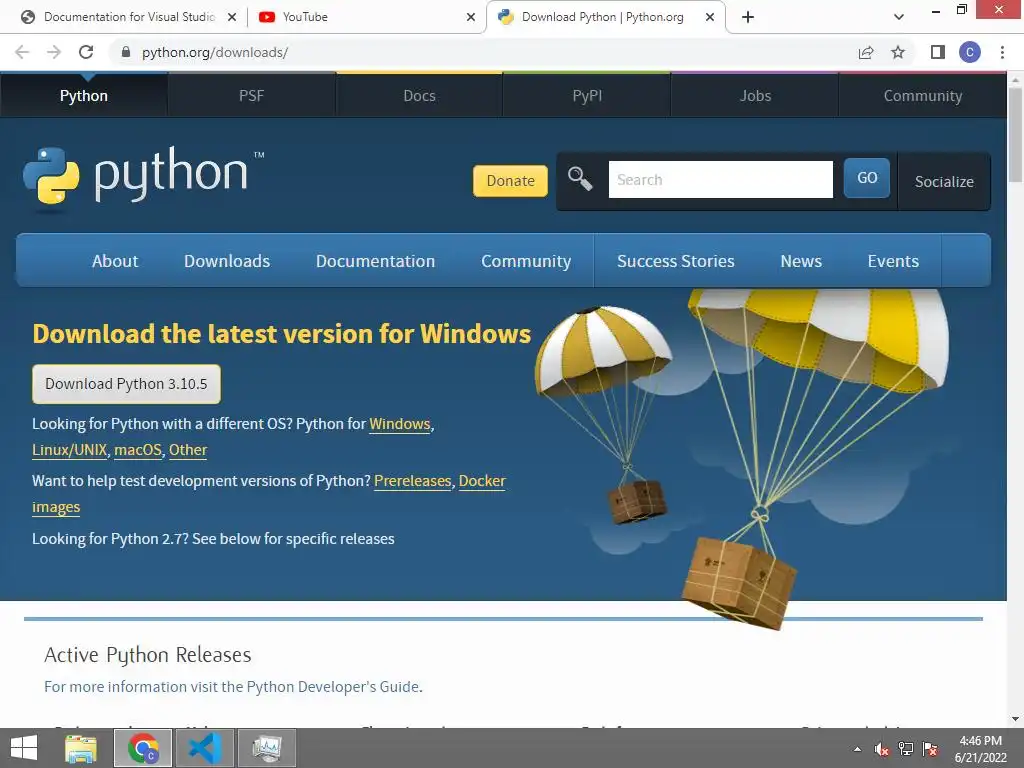Open the PSF top-bar link
The width and height of the screenshot is (1024, 768).
pyautogui.click(x=251, y=96)
